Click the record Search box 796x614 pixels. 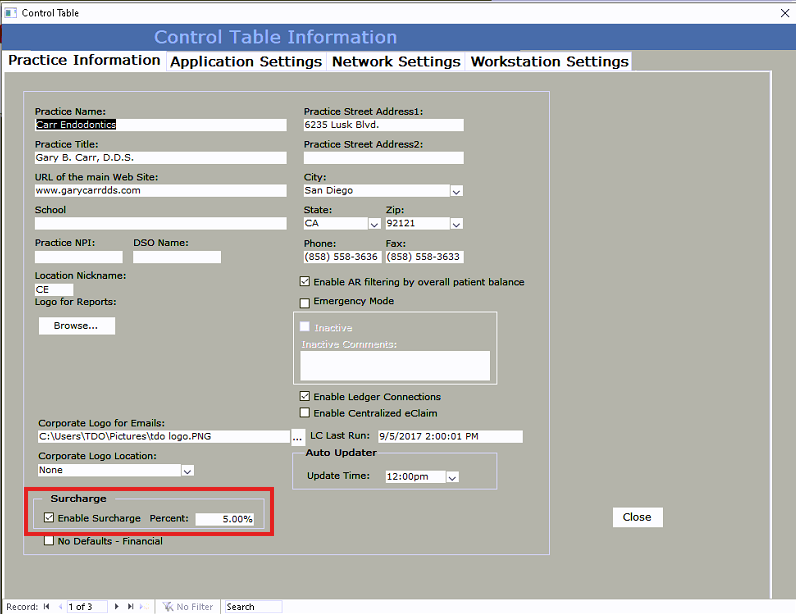(x=252, y=606)
